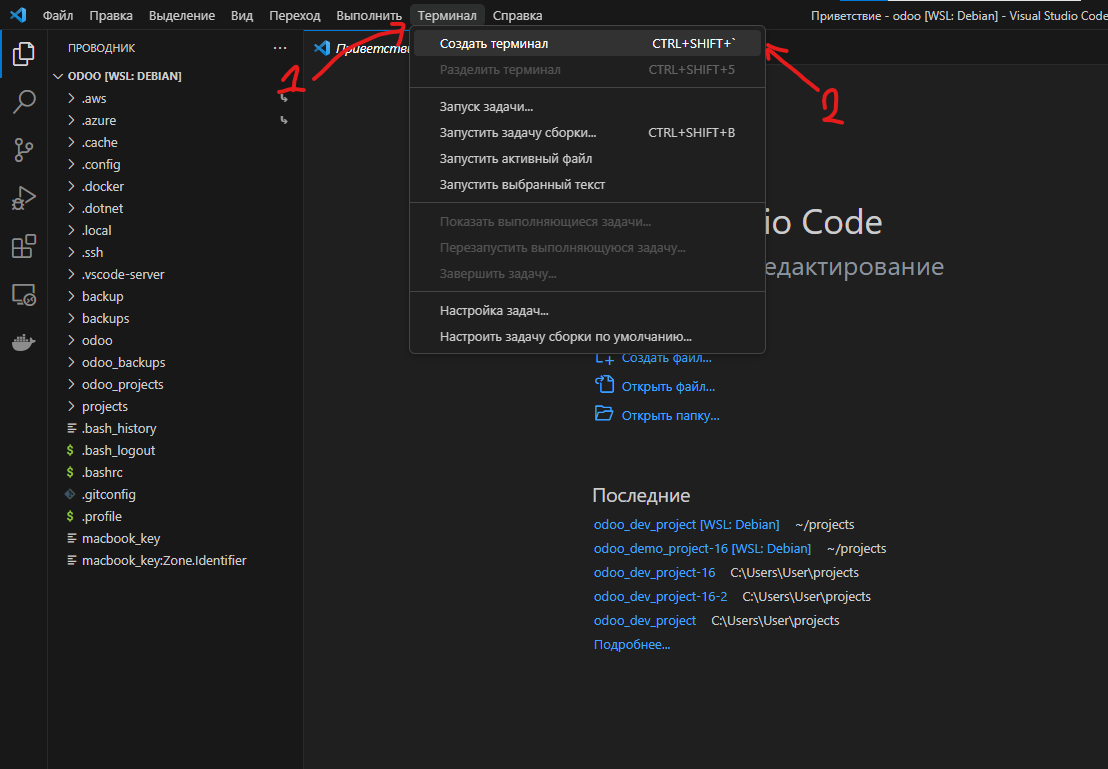Open recent odoo_dev_project in C:\Users\User\projects
The width and height of the screenshot is (1108, 769).
(644, 621)
